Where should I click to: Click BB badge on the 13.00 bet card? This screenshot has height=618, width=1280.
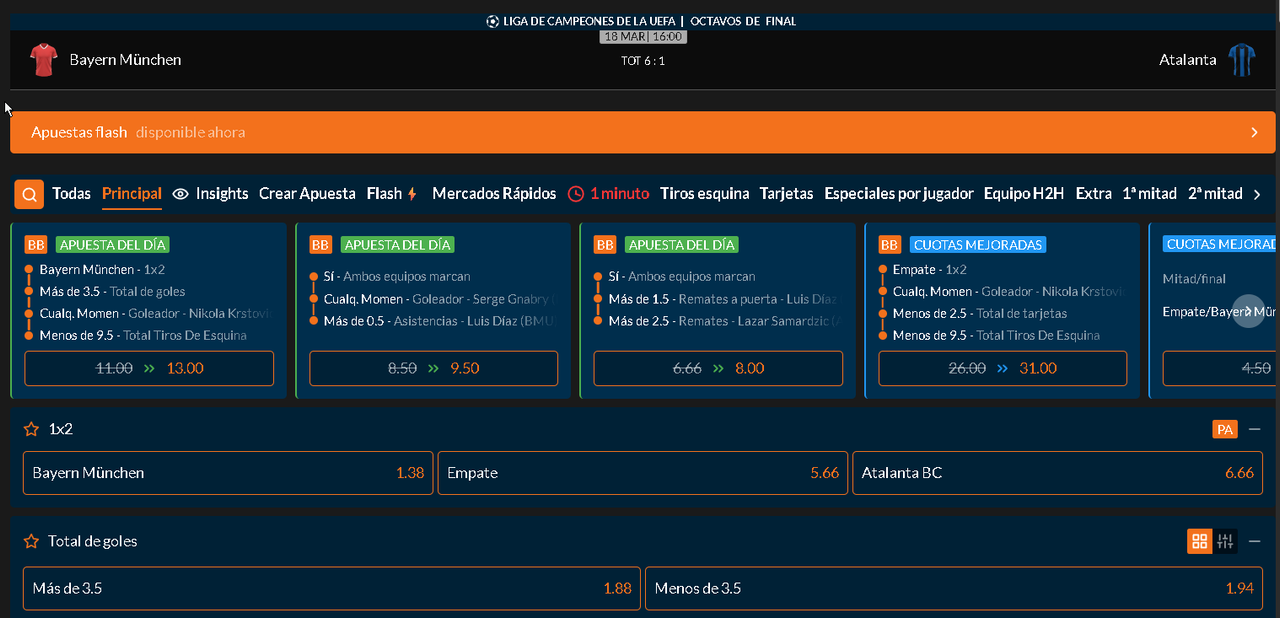pos(36,244)
